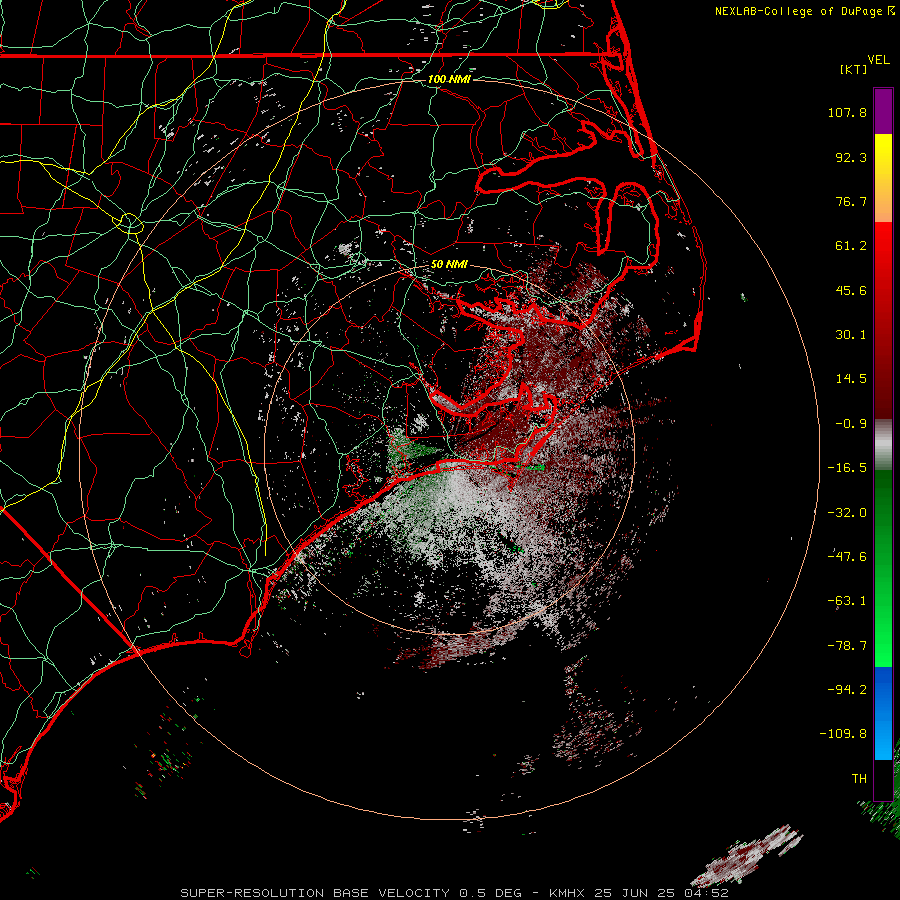
Task: Select the 92.3 scale value
Action: coord(851,157)
